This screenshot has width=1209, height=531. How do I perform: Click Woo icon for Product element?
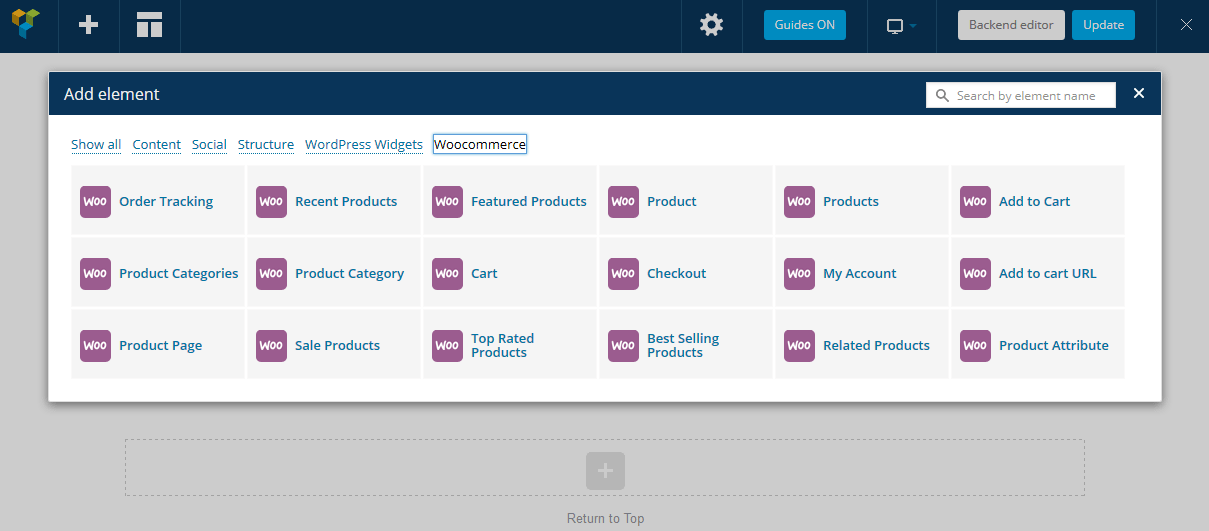(624, 201)
